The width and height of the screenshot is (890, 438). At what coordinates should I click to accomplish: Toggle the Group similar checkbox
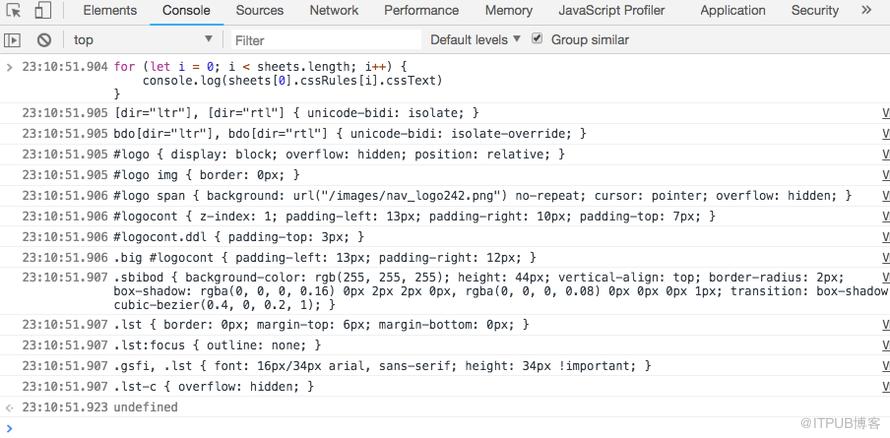pos(536,39)
